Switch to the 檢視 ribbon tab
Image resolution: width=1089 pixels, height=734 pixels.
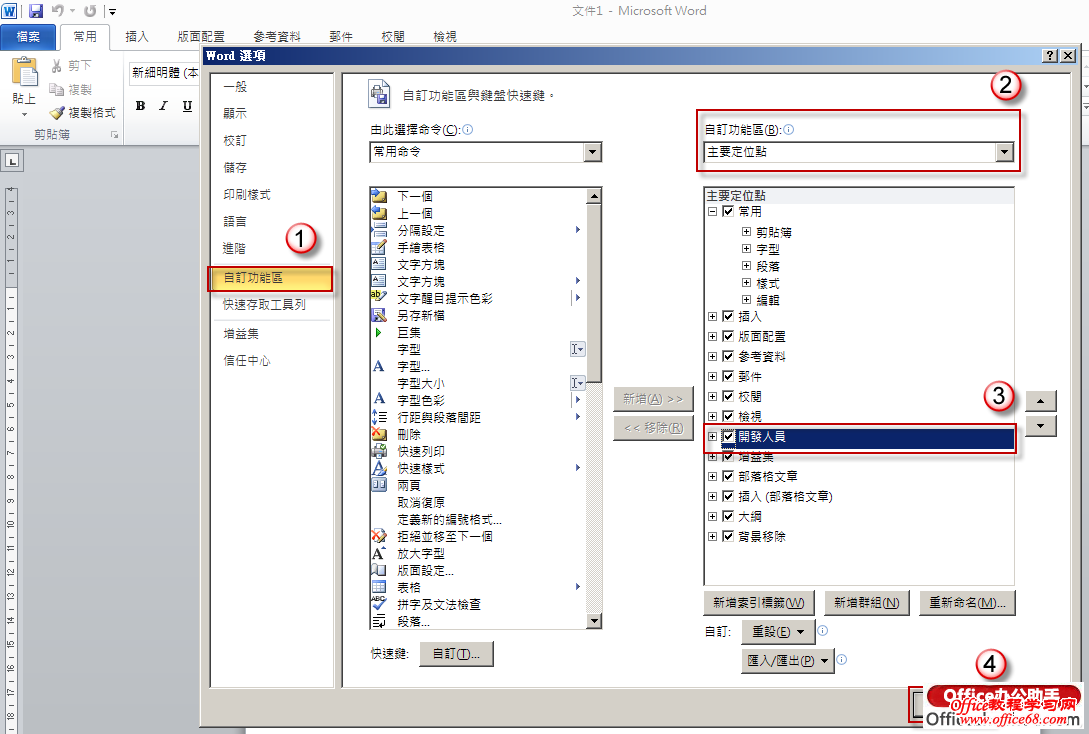coord(444,36)
